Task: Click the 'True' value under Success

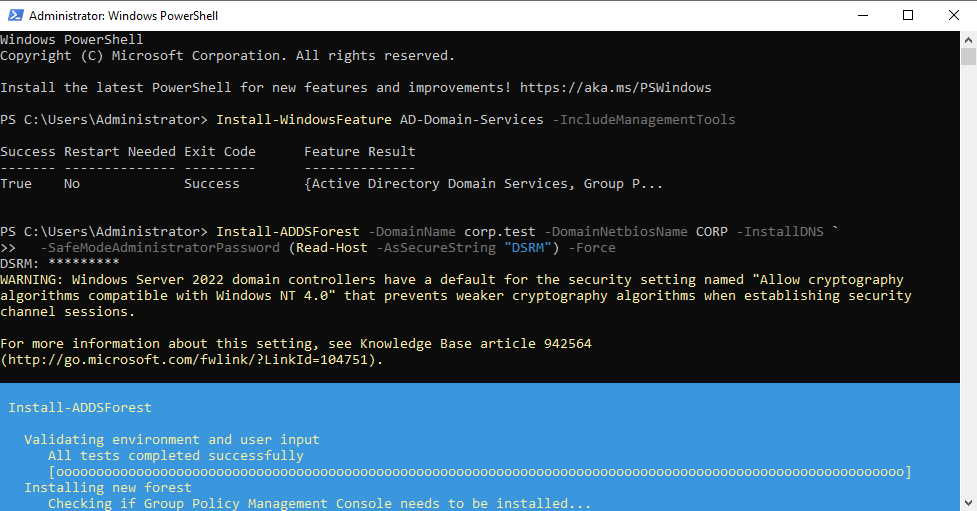Action: [x=16, y=184]
